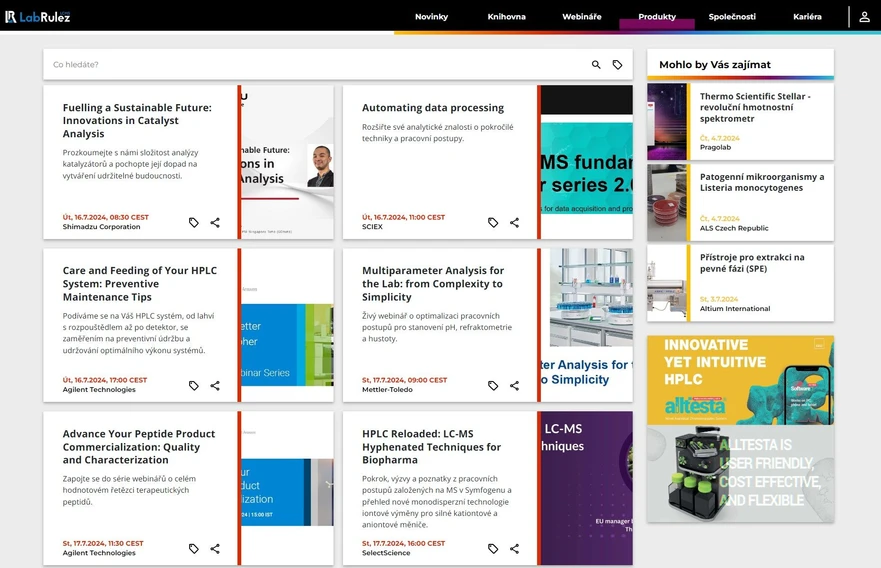Tag the Care and Feeding HPLC webinar
This screenshot has height=568, width=881.
194,385
